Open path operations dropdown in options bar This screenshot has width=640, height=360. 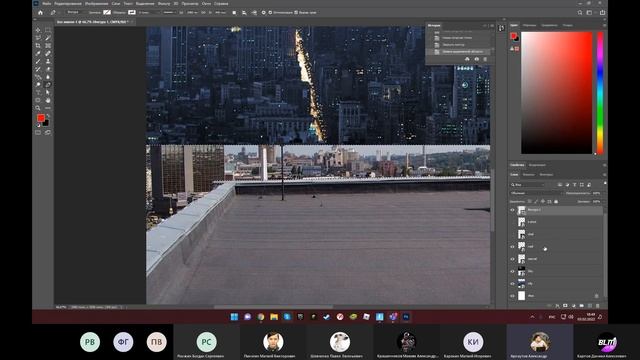tap(234, 13)
